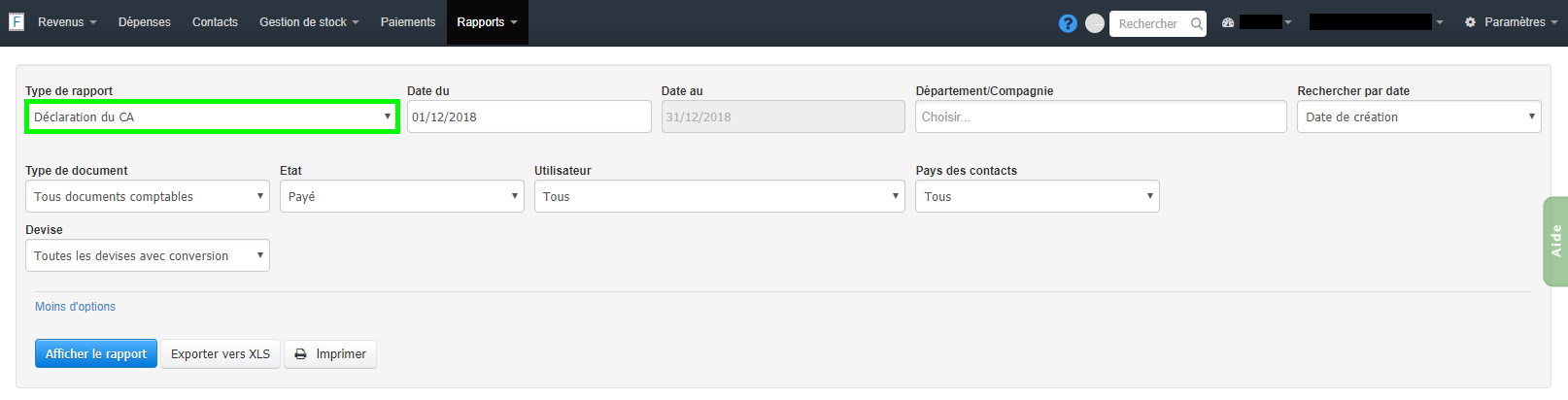
Task: Click the app logo icon
Action: coord(16,21)
